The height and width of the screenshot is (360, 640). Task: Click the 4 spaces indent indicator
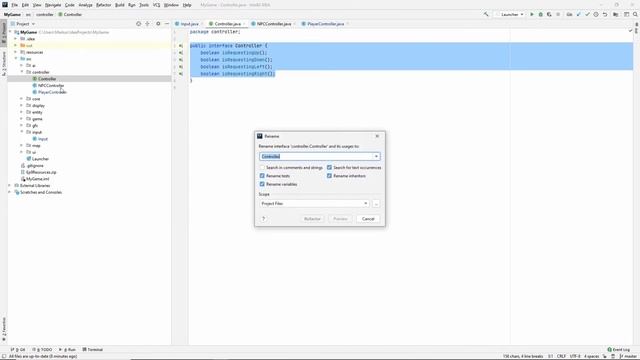[x=591, y=356]
